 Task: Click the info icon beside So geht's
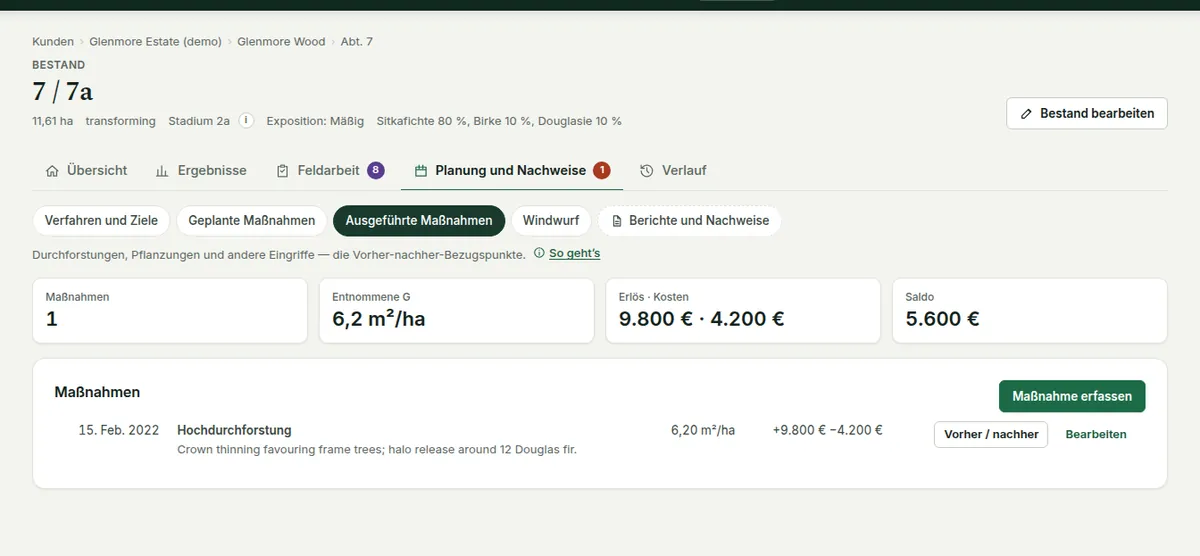click(539, 254)
